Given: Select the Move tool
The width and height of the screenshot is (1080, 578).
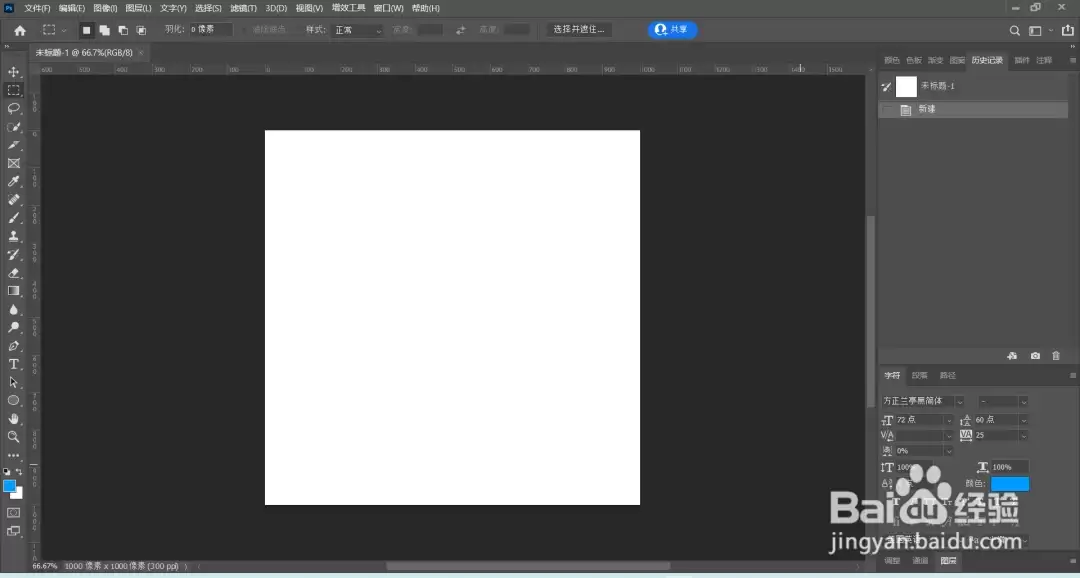Looking at the screenshot, I should [13, 72].
